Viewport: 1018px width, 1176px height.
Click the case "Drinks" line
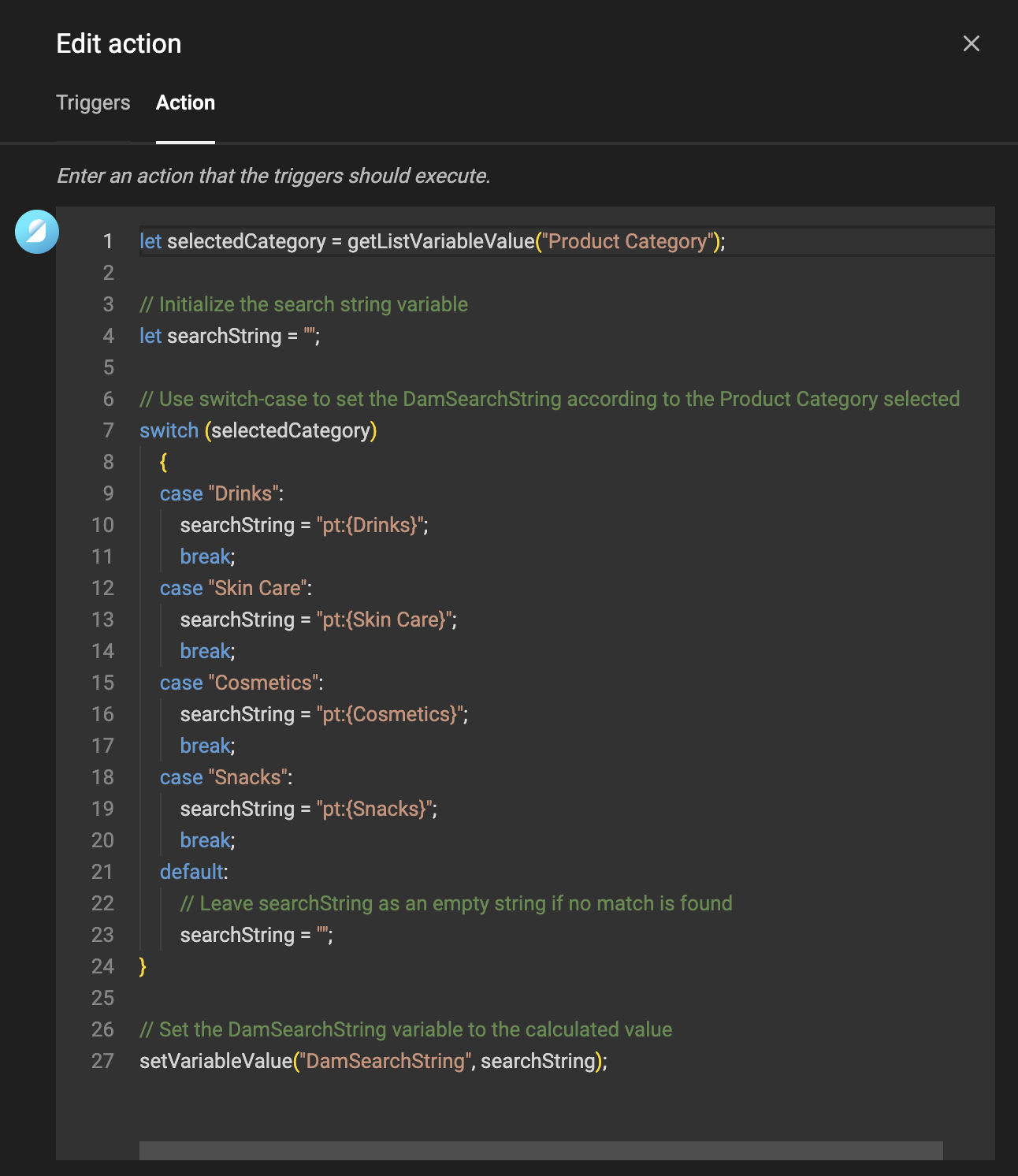[x=221, y=493]
